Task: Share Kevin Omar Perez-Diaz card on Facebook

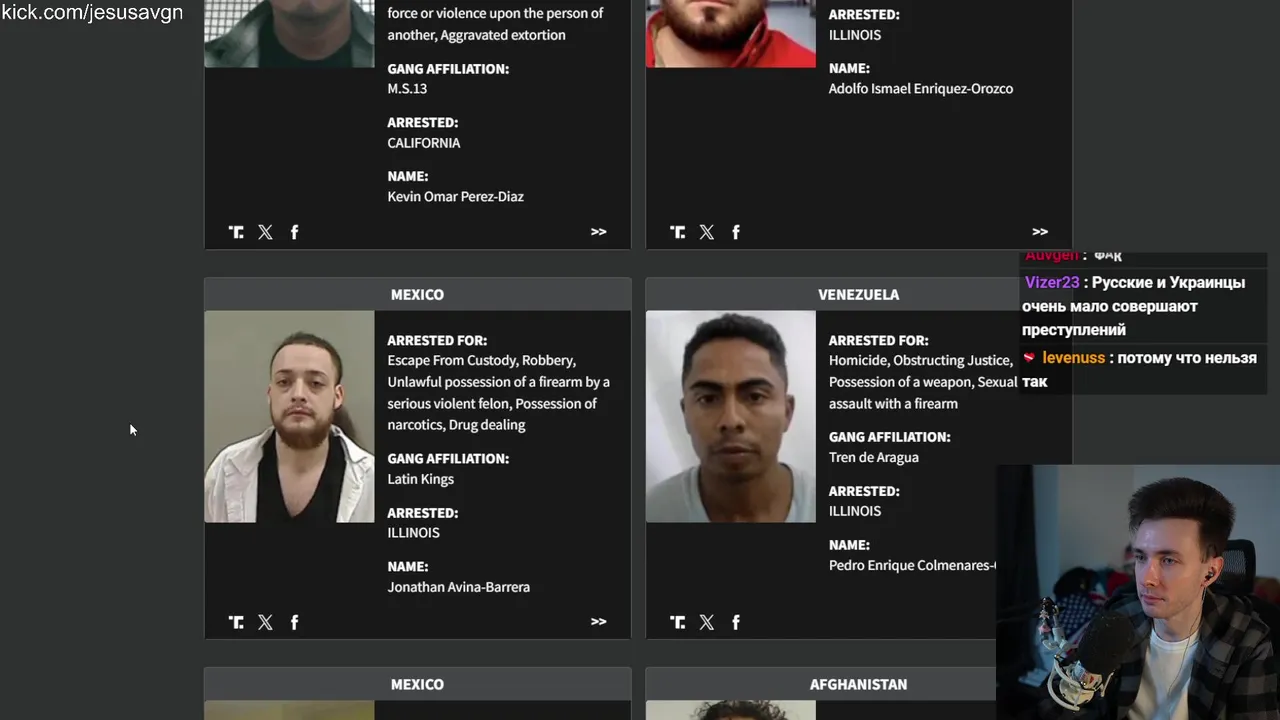Action: click(294, 232)
